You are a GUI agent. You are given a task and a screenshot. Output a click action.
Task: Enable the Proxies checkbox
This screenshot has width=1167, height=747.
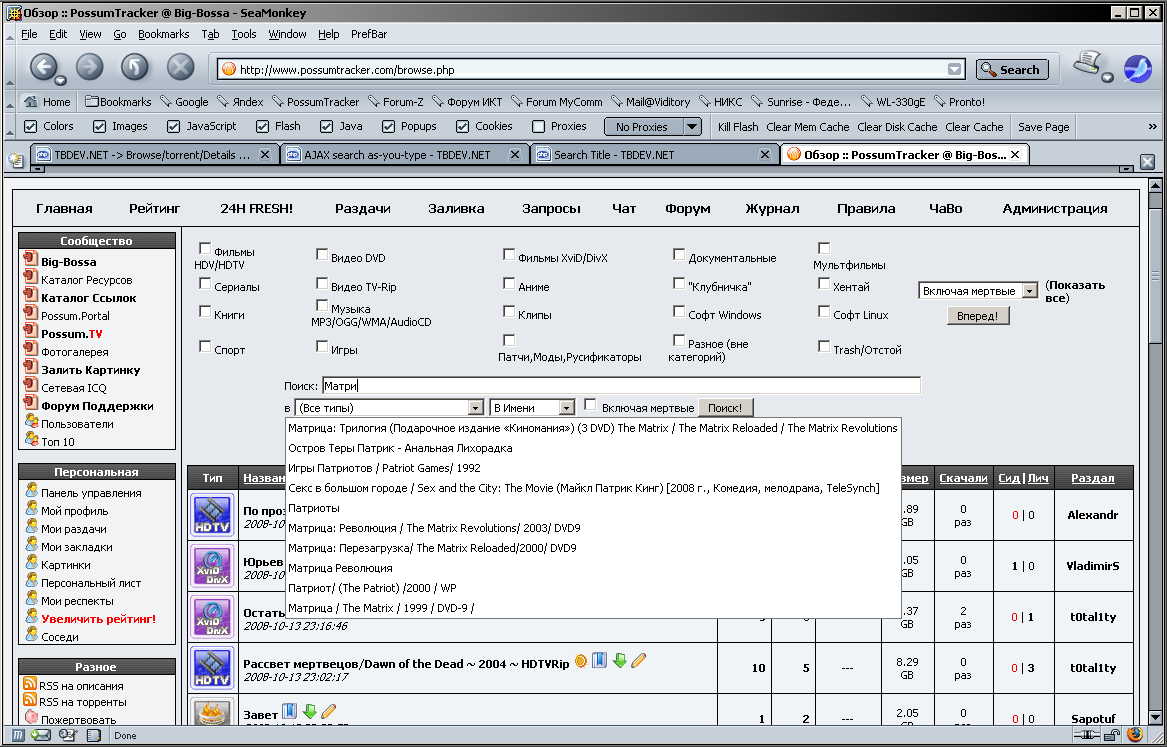(539, 127)
